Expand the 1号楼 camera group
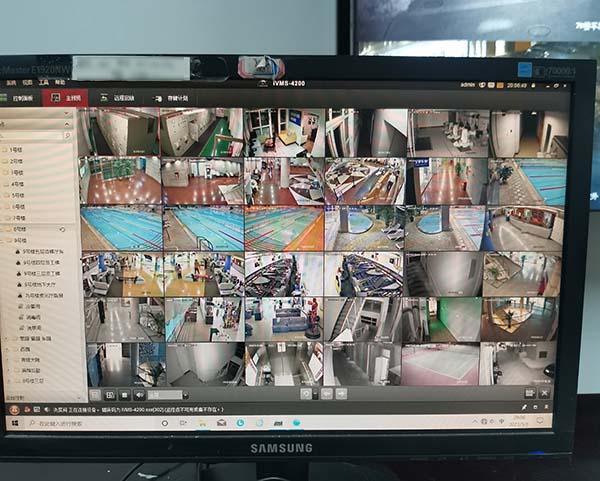 [17, 150]
